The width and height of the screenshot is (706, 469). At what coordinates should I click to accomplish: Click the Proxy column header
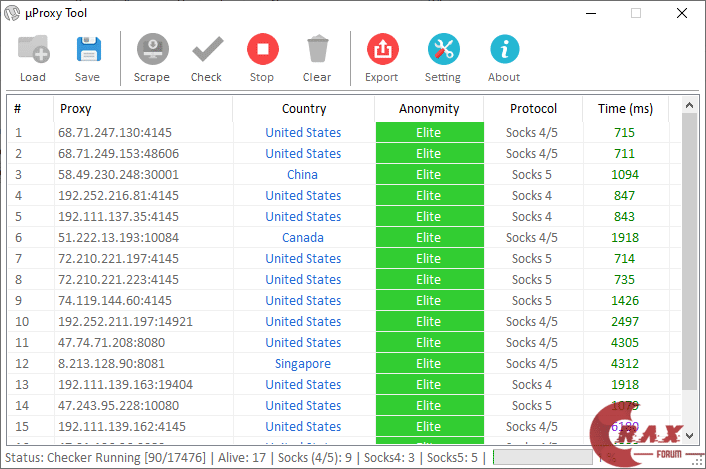coord(76,109)
